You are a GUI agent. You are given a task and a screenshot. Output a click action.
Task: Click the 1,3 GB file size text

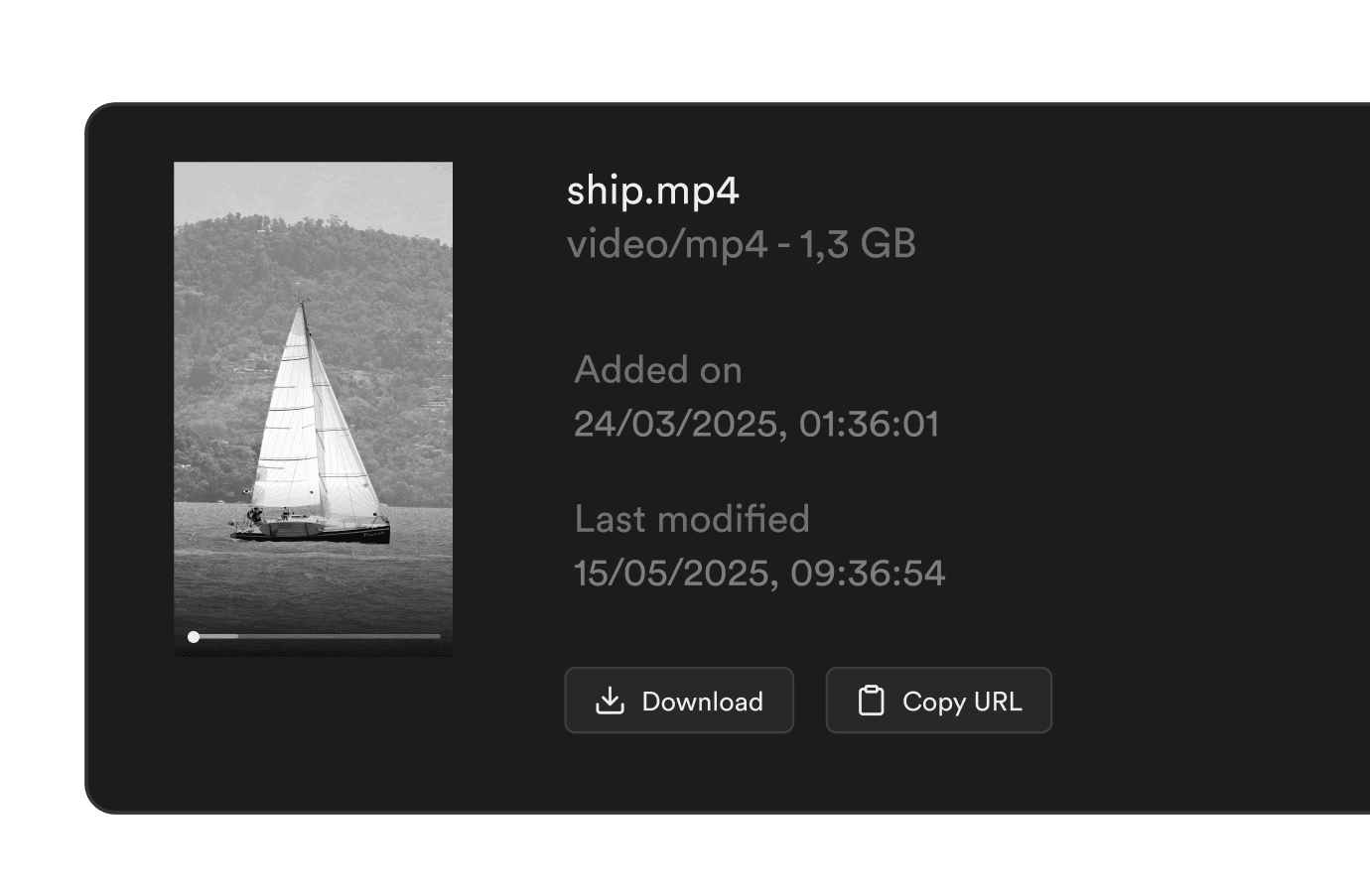click(x=857, y=244)
